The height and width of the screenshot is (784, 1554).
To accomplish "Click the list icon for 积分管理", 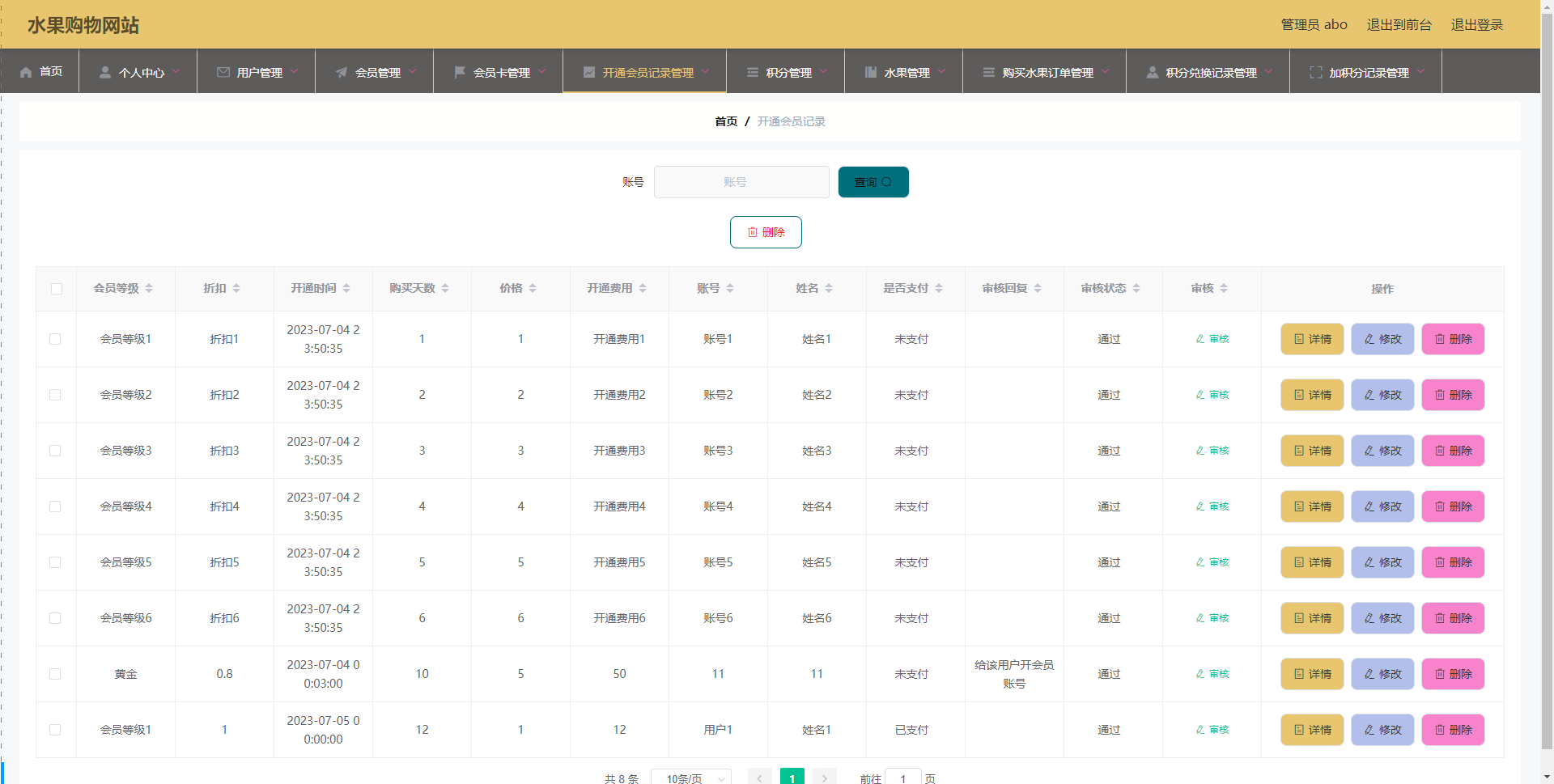I will tap(753, 72).
